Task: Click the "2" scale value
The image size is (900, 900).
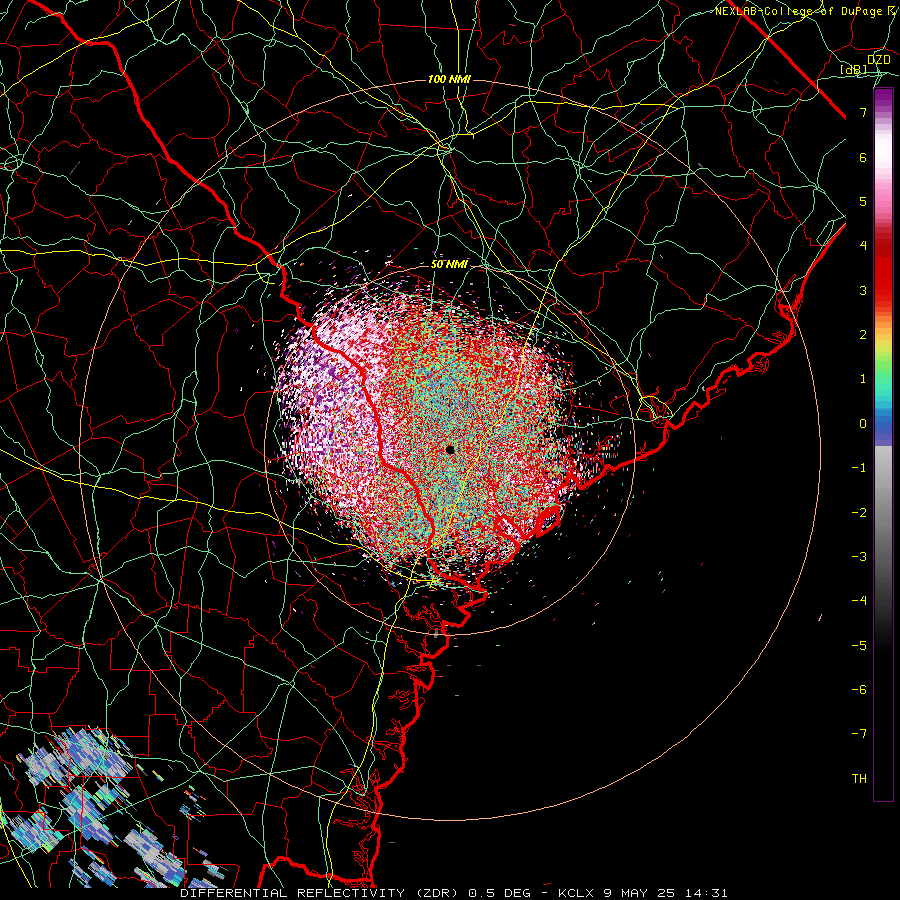Action: tap(863, 335)
